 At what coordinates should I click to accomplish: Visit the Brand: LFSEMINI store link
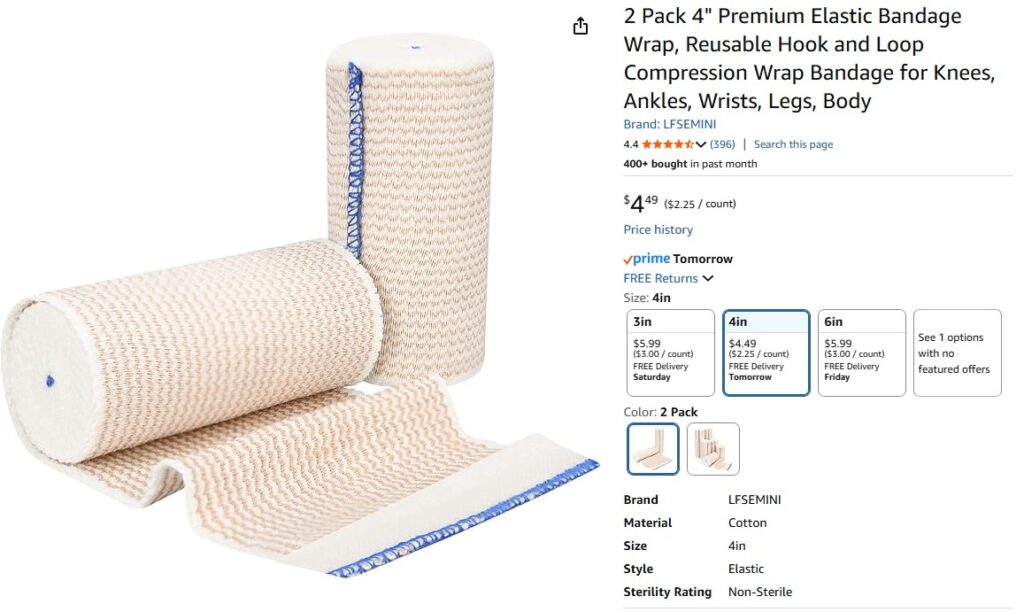point(669,124)
